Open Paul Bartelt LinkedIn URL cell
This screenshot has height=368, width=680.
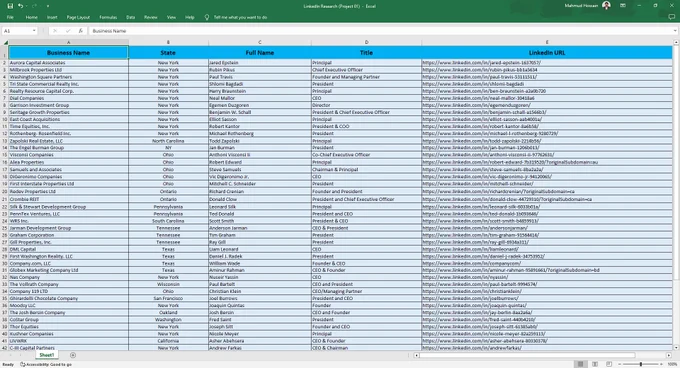click(x=547, y=284)
